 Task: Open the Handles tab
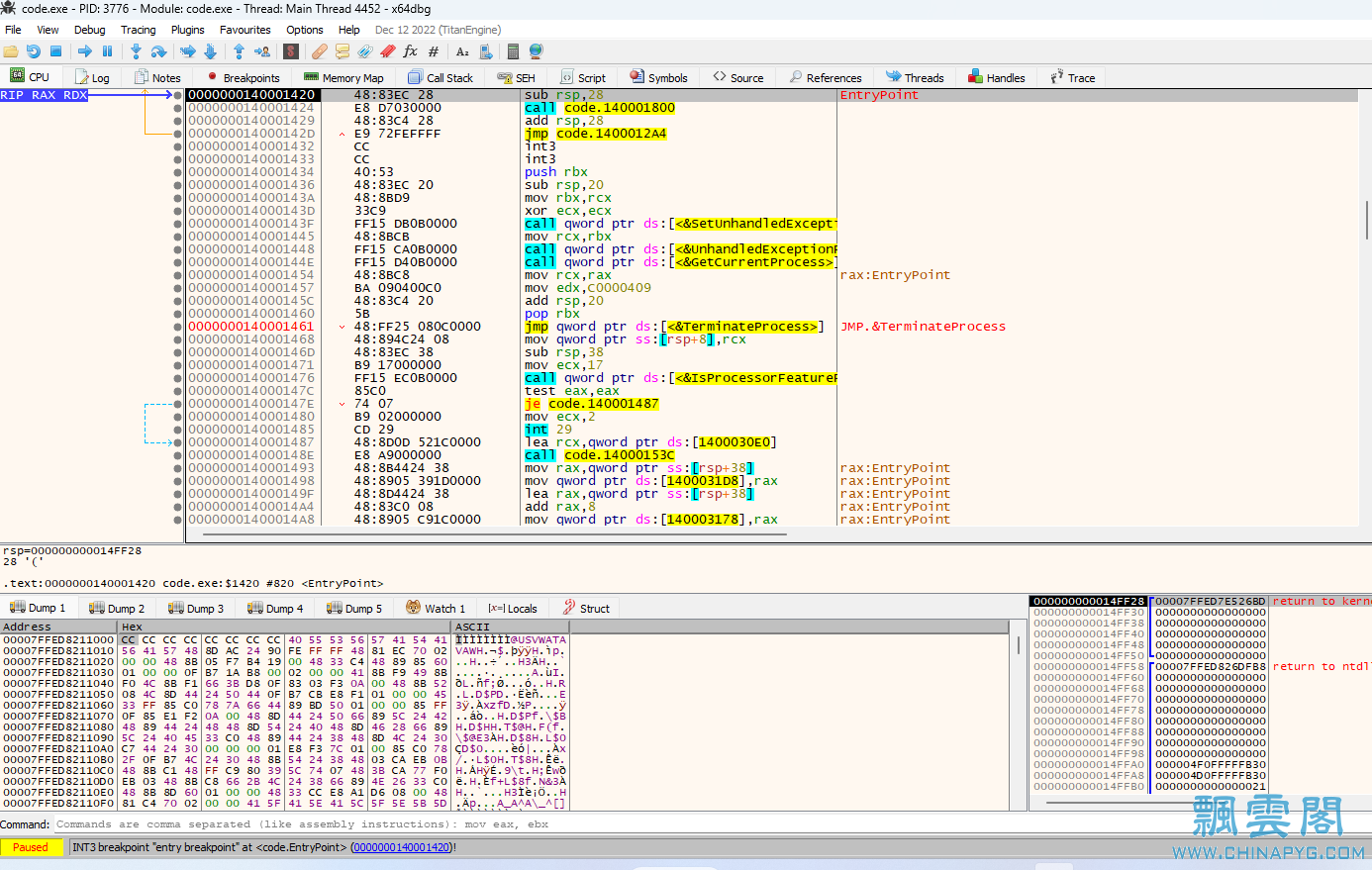(997, 77)
